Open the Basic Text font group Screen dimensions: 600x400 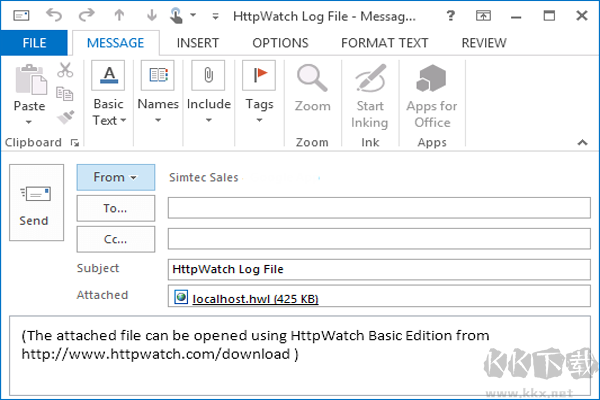109,94
